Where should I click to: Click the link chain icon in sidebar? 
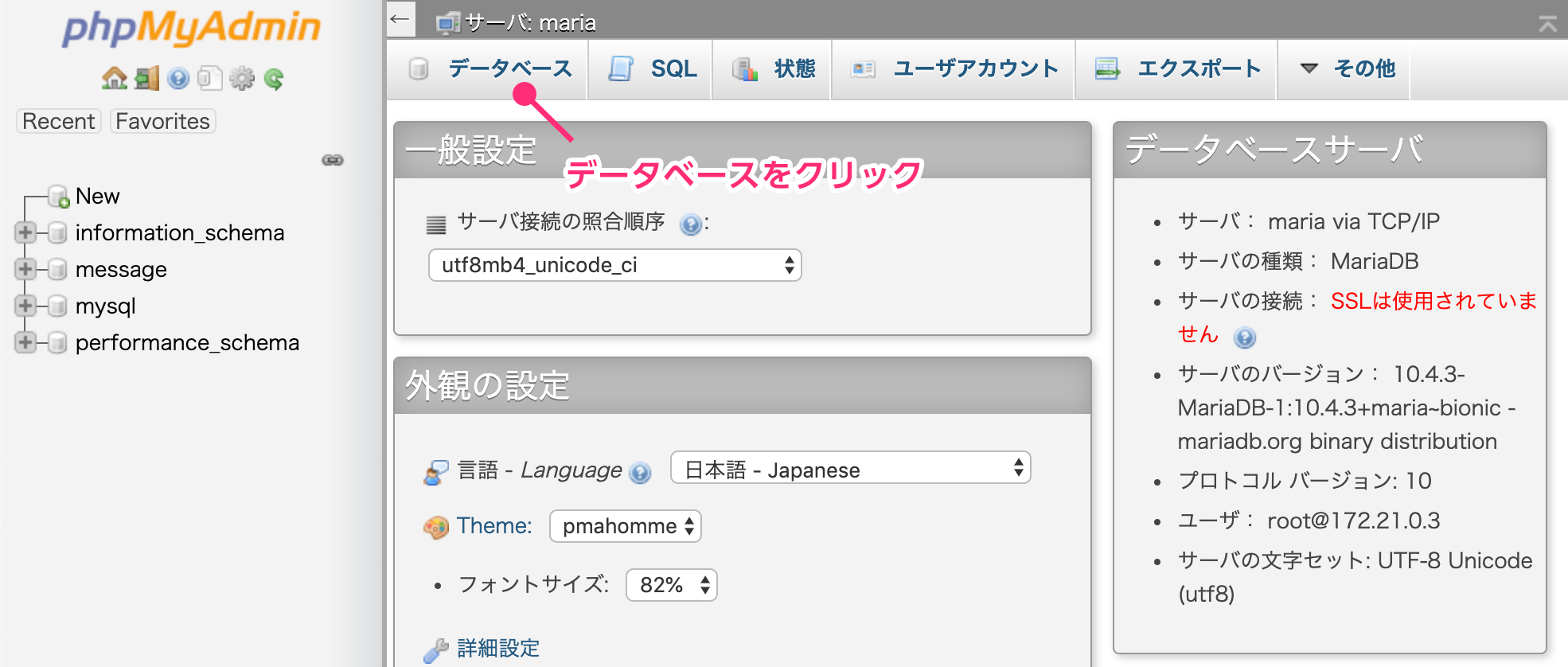point(333,160)
